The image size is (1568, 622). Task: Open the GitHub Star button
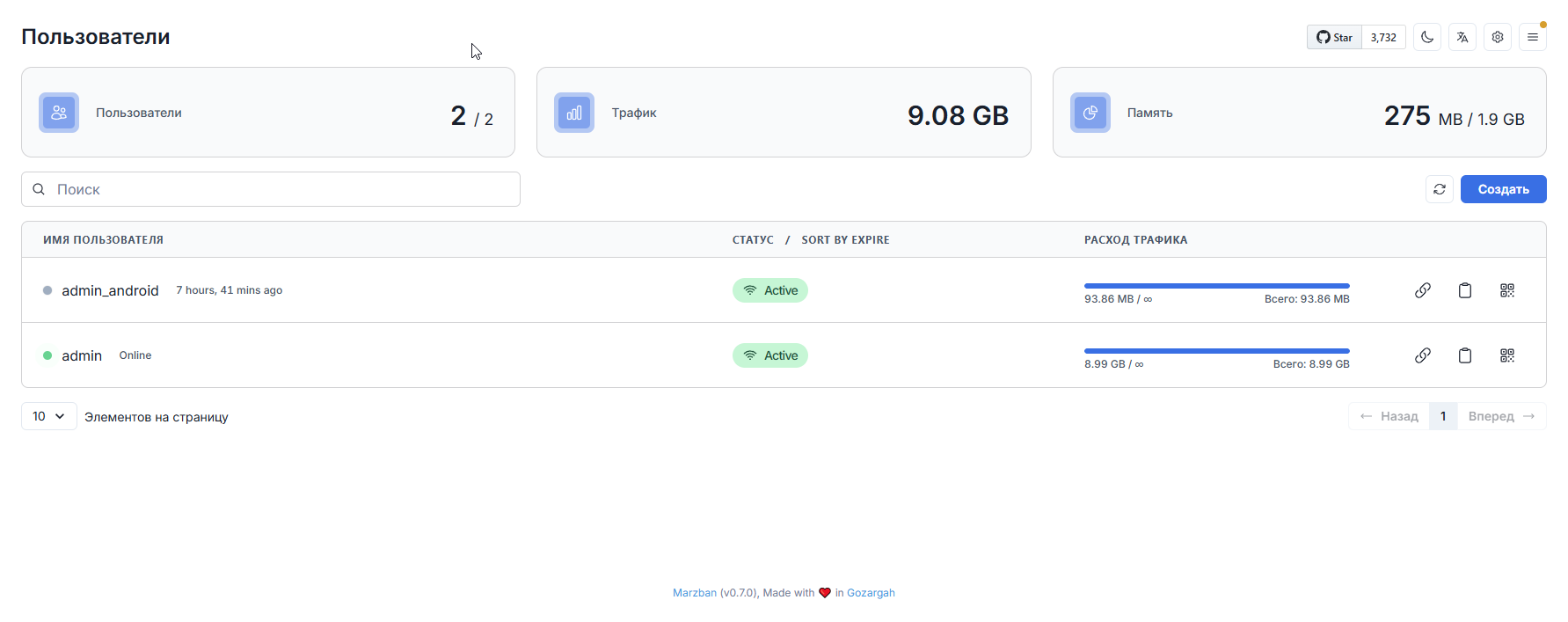pos(1334,37)
